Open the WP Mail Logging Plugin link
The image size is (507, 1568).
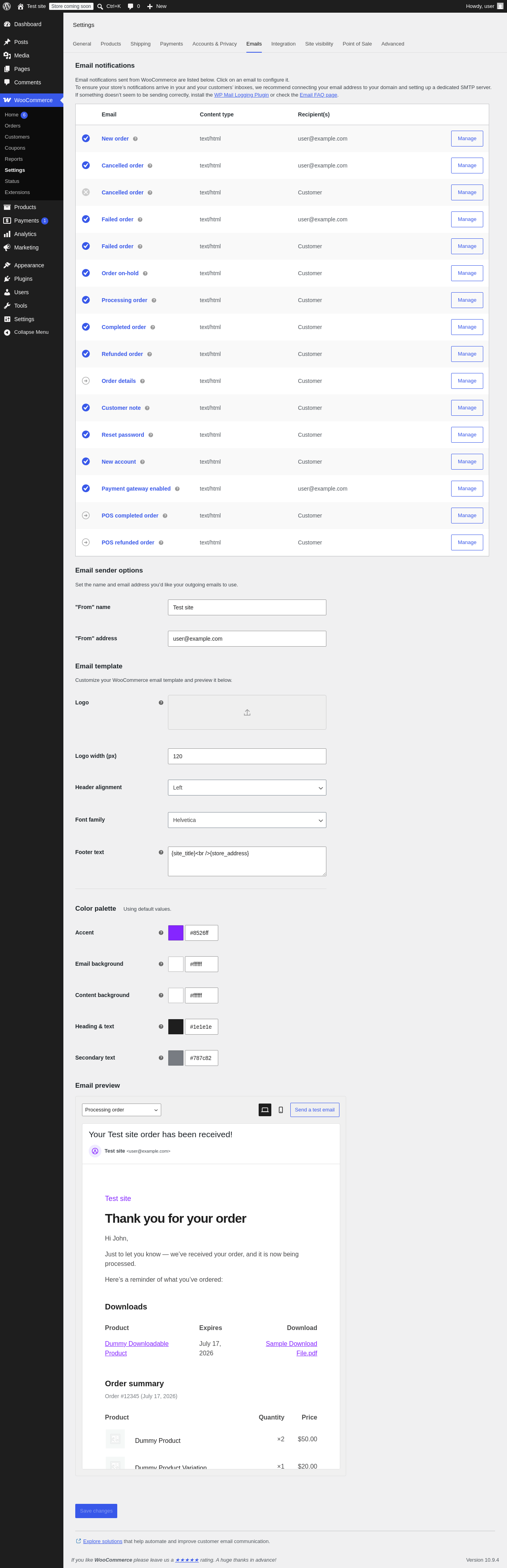[x=242, y=95]
